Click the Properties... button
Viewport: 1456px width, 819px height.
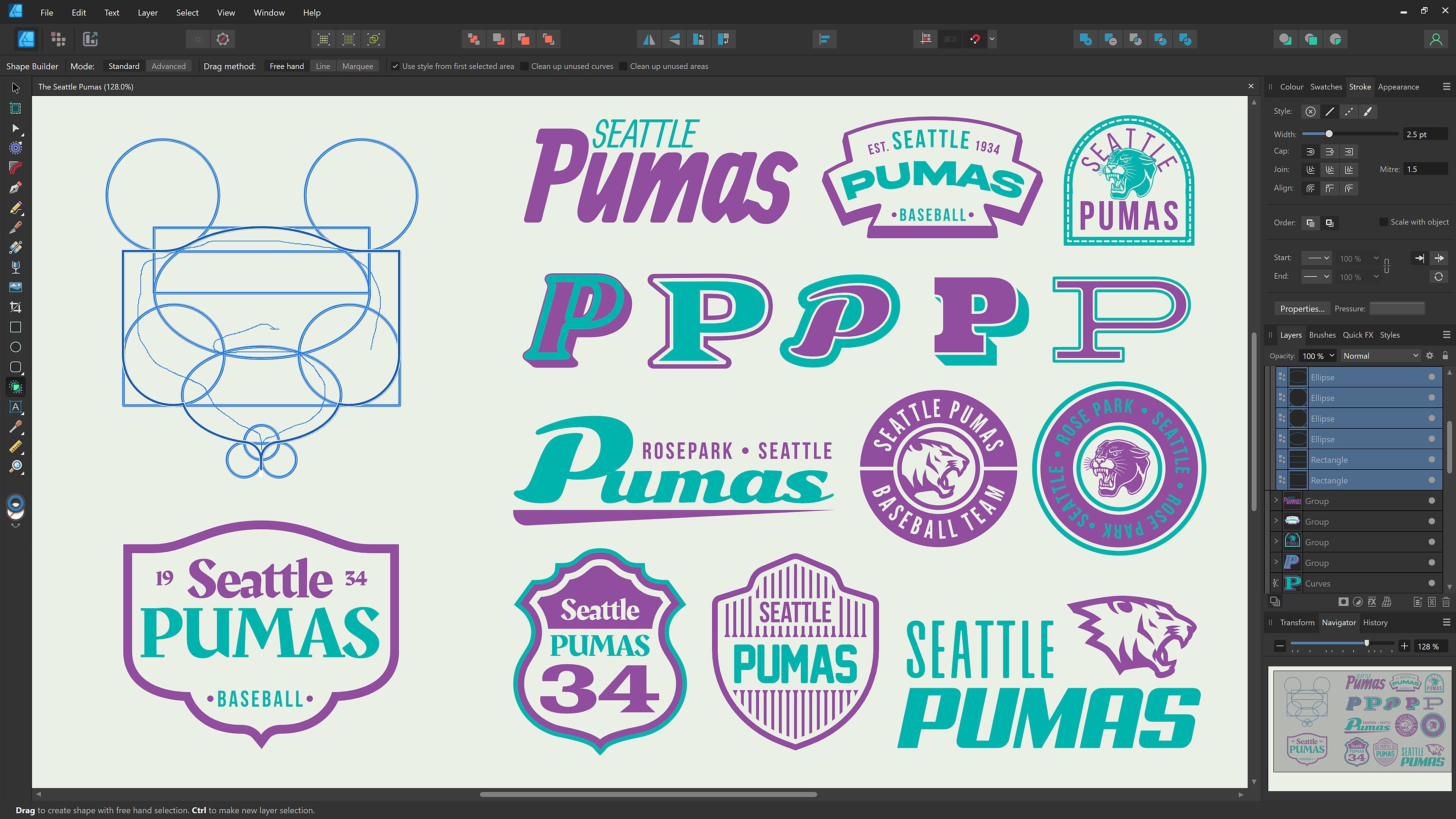1302,309
